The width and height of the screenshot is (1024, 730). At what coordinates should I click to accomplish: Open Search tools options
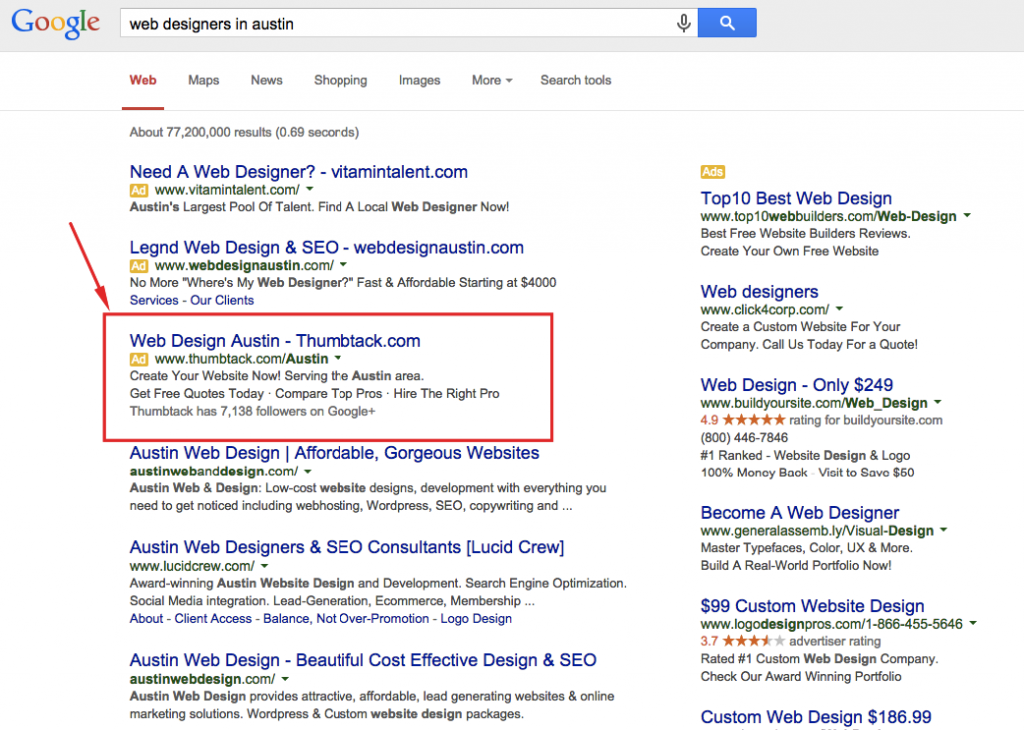click(575, 80)
